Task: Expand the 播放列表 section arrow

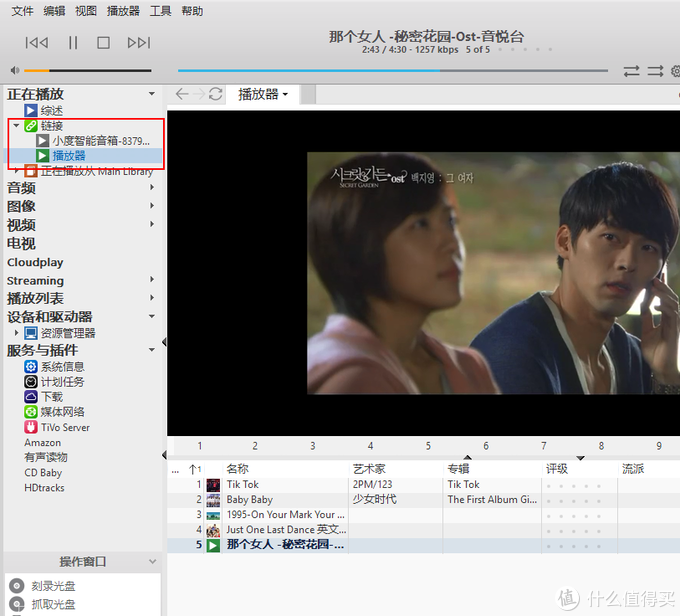Action: point(152,298)
